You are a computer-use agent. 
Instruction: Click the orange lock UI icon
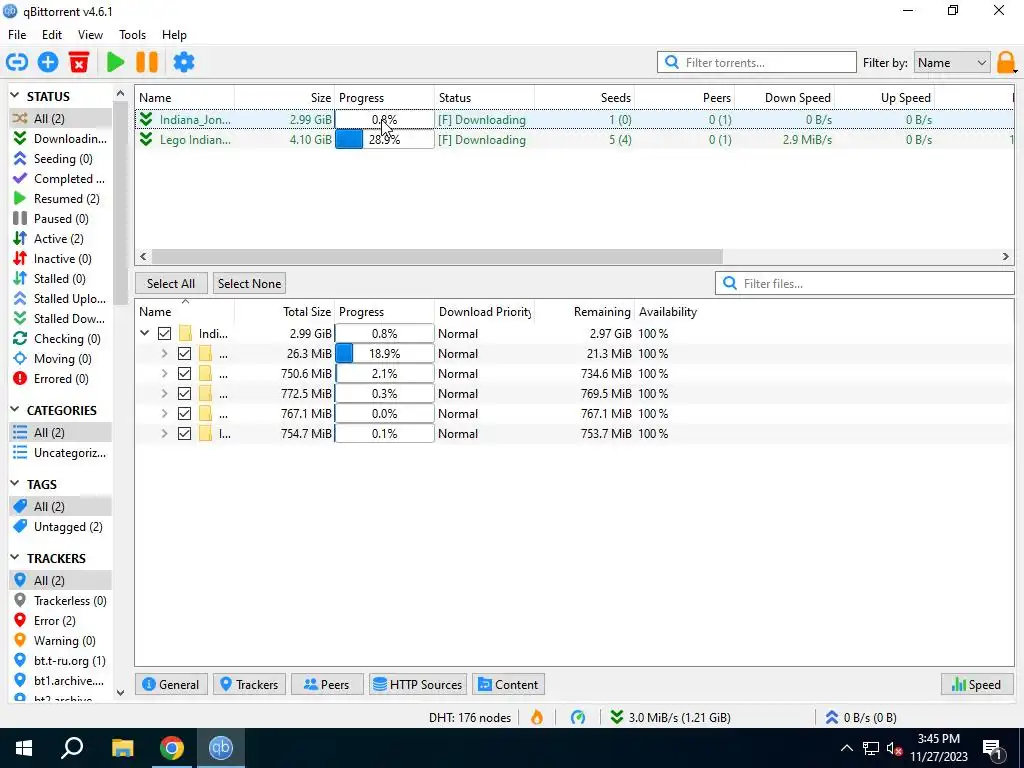(1006, 63)
